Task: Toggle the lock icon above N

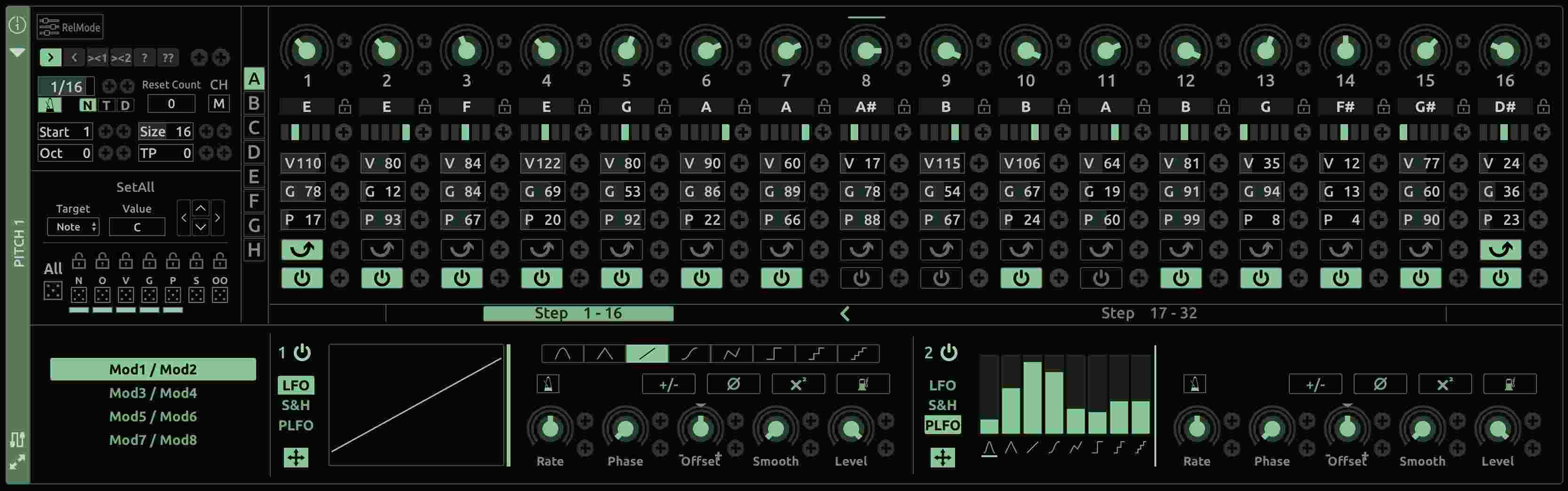Action: 78,262
